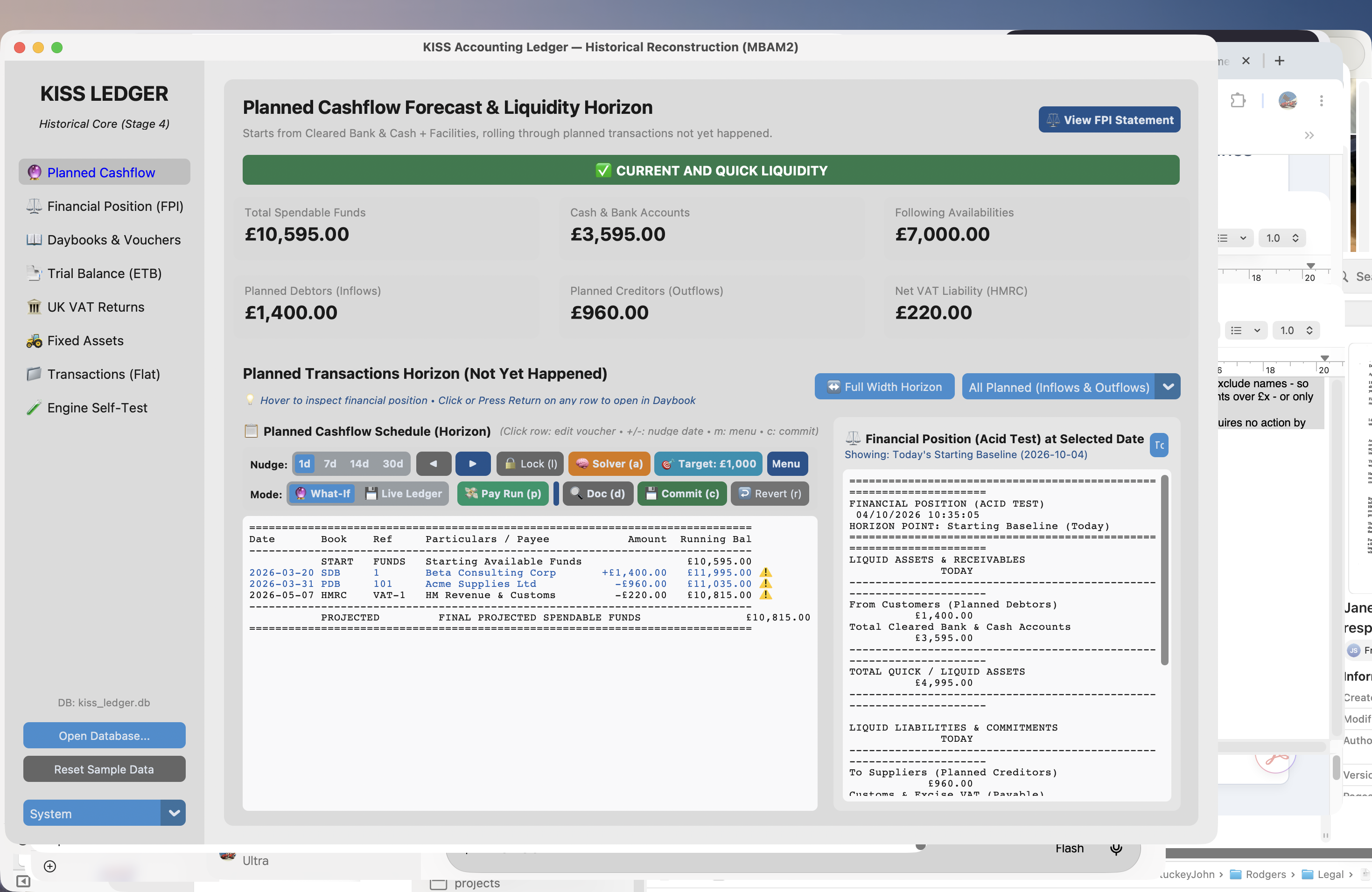Click the back arrow nudge button
The image size is (1372, 892).
point(433,464)
